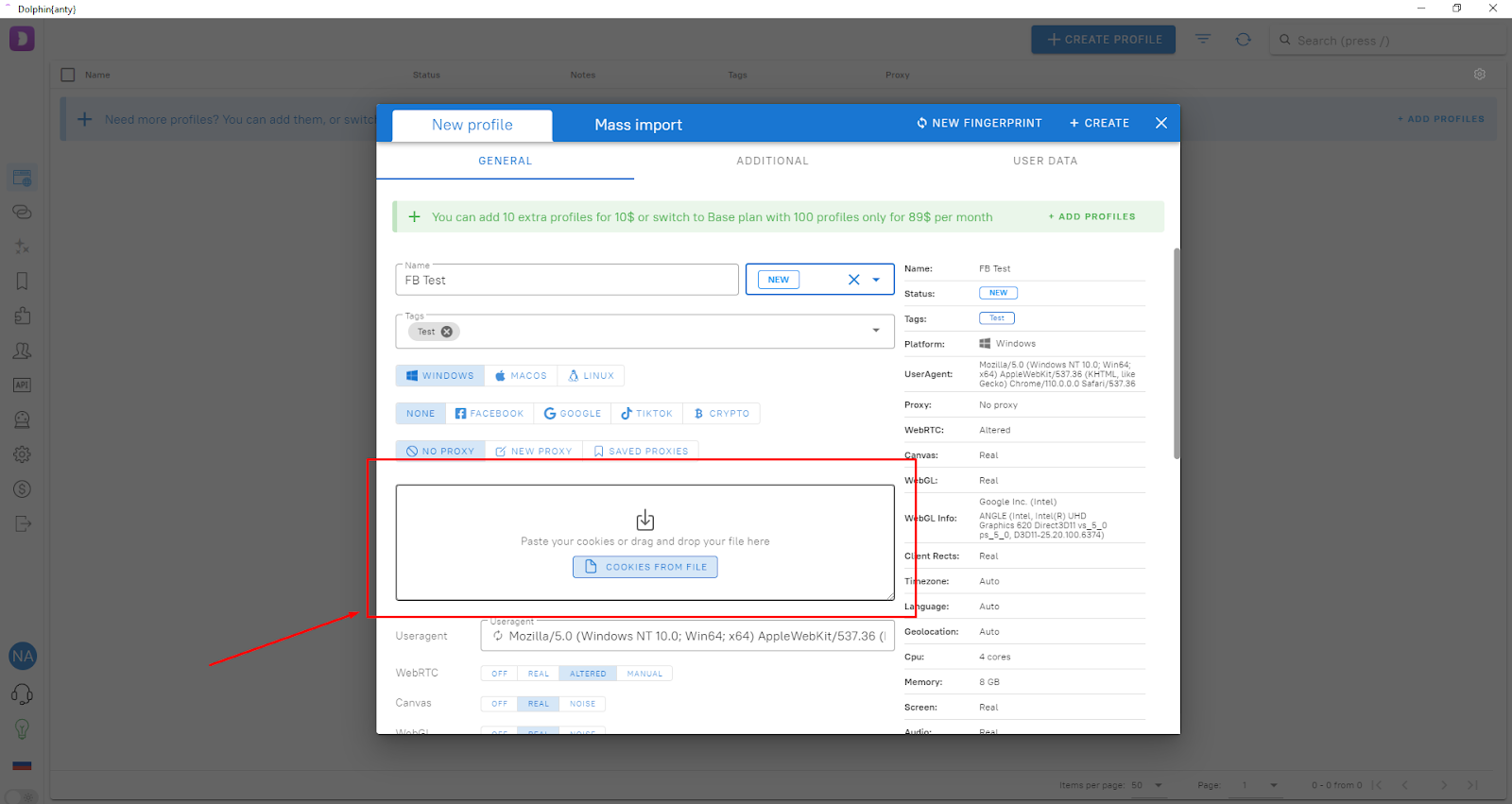This screenshot has height=804, width=1512.
Task: Open table column settings gear
Action: [1480, 74]
